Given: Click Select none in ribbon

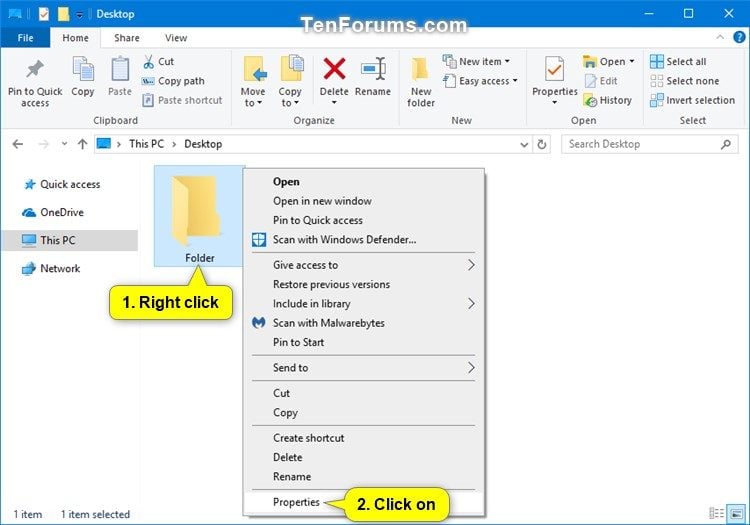Looking at the screenshot, I should (x=684, y=81).
